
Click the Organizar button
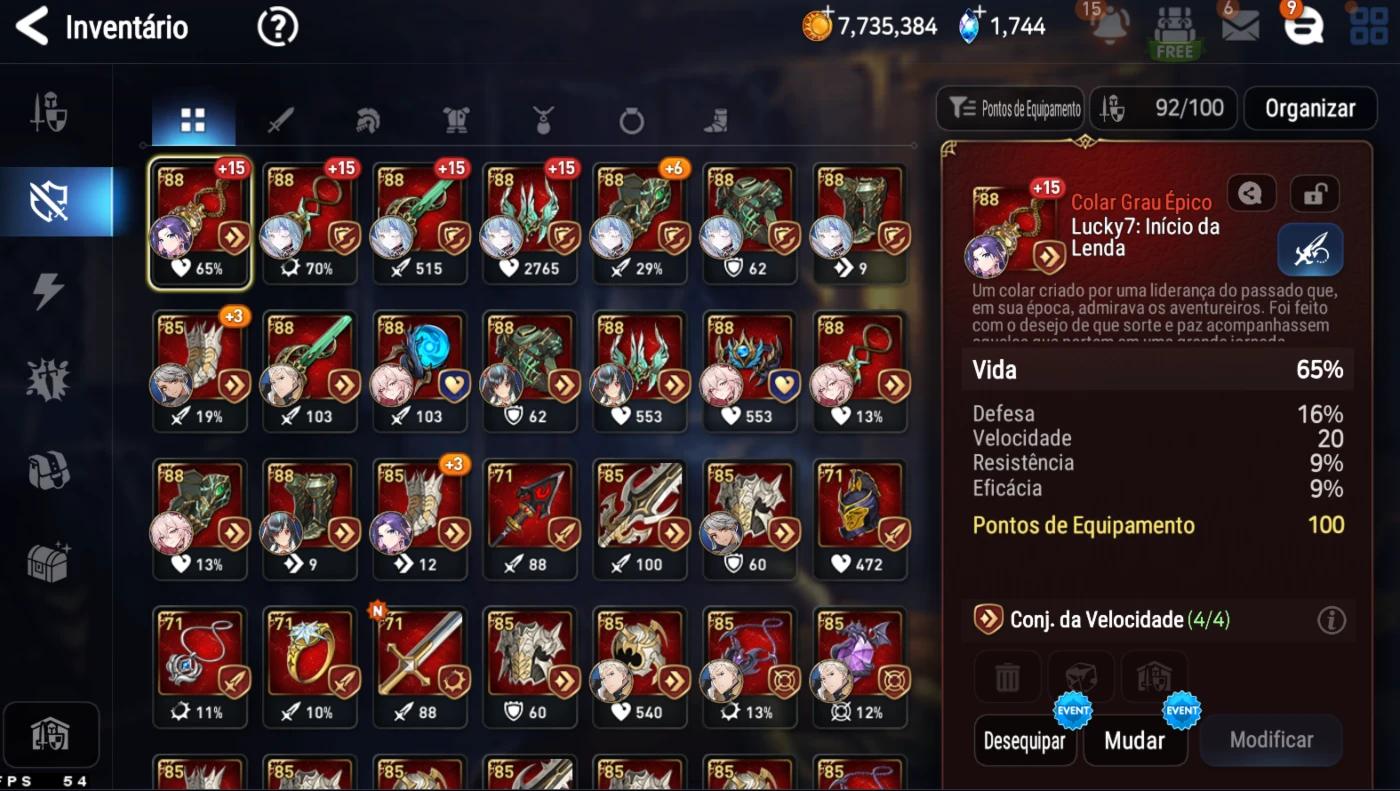tap(1310, 109)
